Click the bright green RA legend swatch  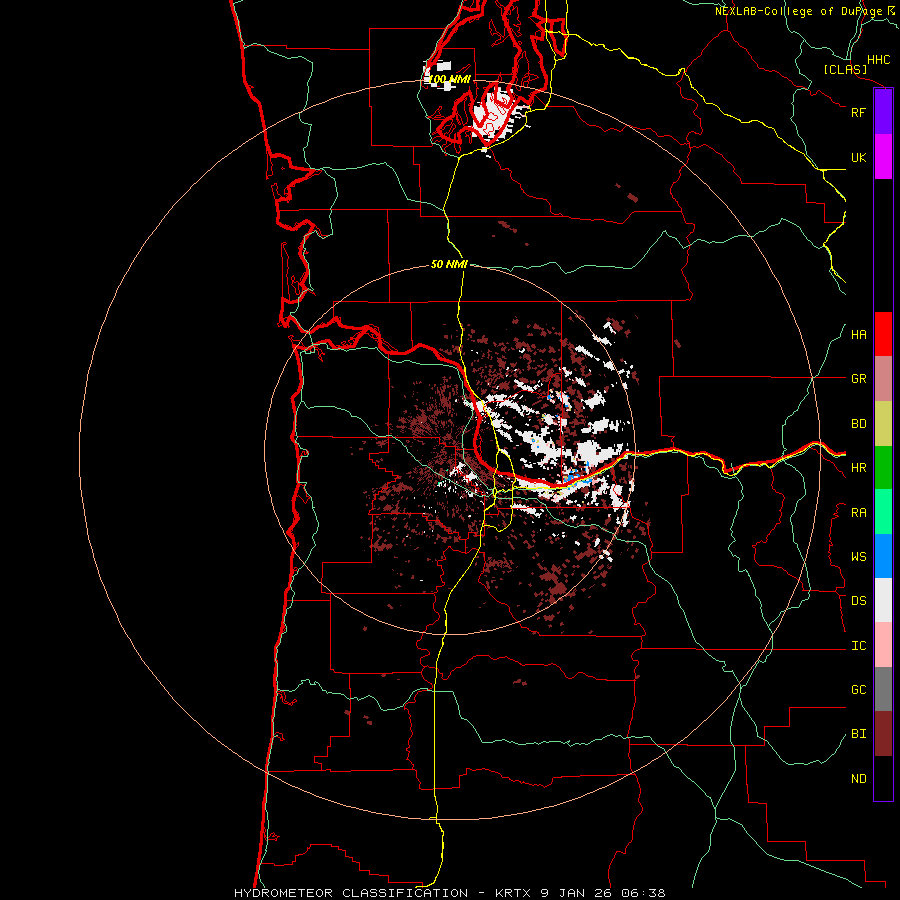tap(883, 512)
